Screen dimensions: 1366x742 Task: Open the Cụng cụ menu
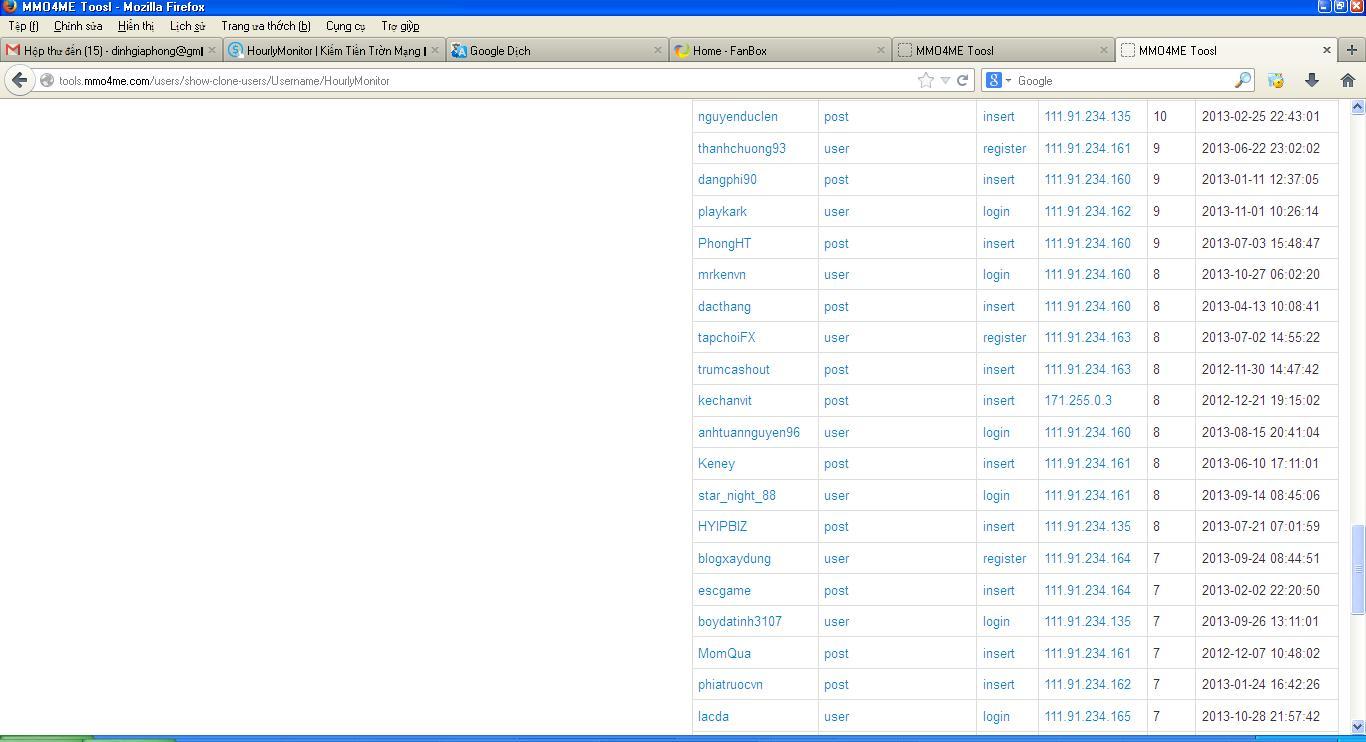pos(345,26)
